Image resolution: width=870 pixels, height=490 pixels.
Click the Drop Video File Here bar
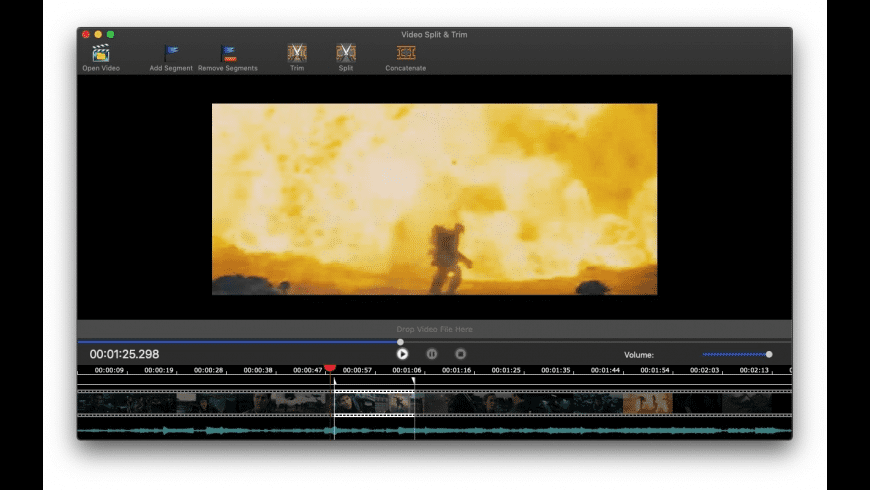pos(434,329)
